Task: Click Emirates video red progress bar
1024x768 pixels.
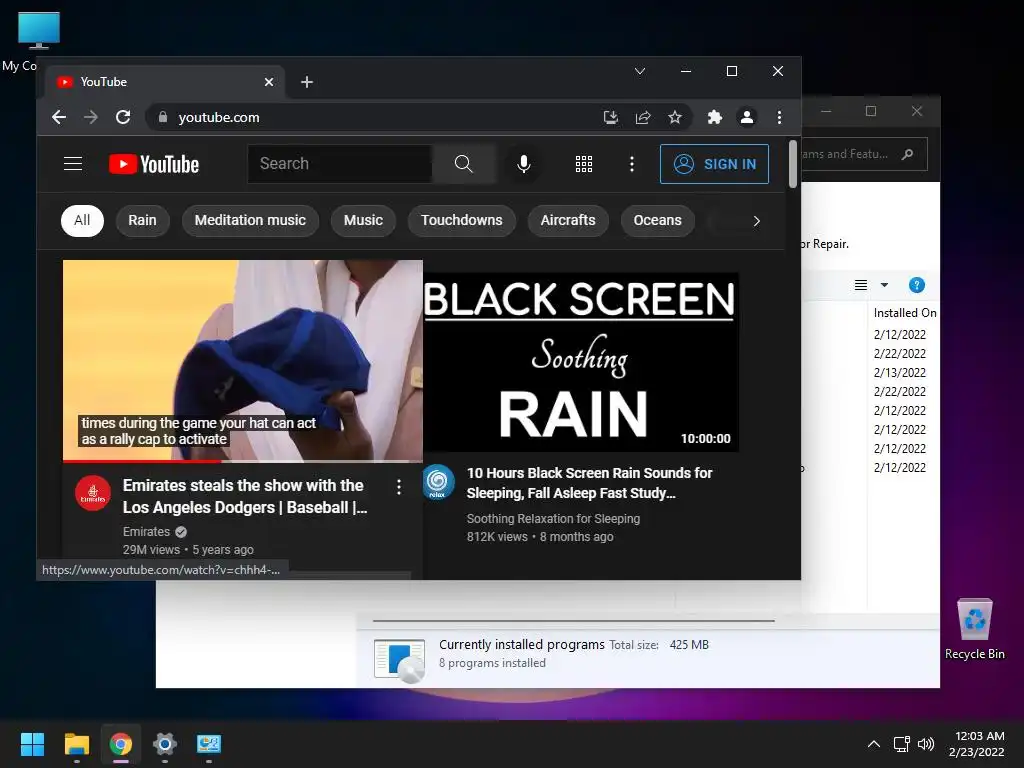Action: (x=142, y=461)
